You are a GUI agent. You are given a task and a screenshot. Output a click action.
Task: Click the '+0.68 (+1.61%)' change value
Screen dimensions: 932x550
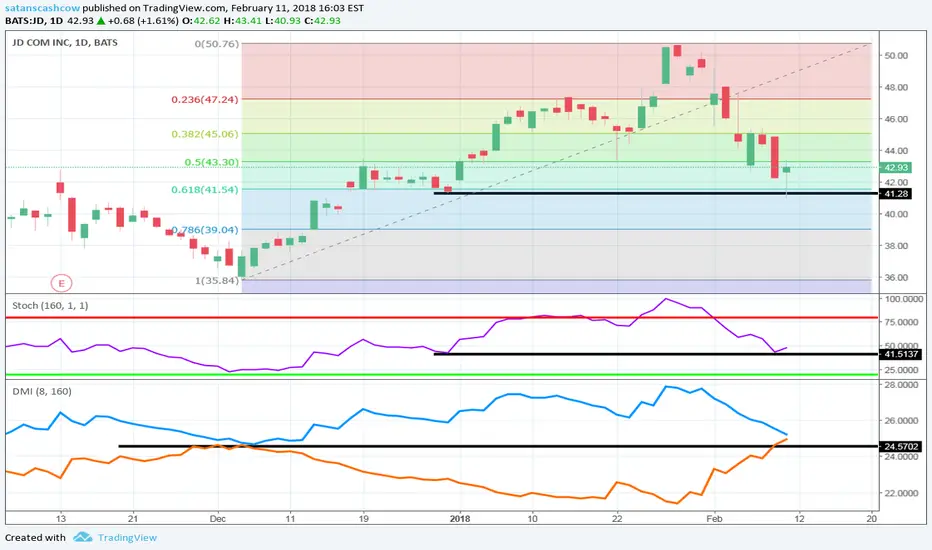[x=143, y=21]
